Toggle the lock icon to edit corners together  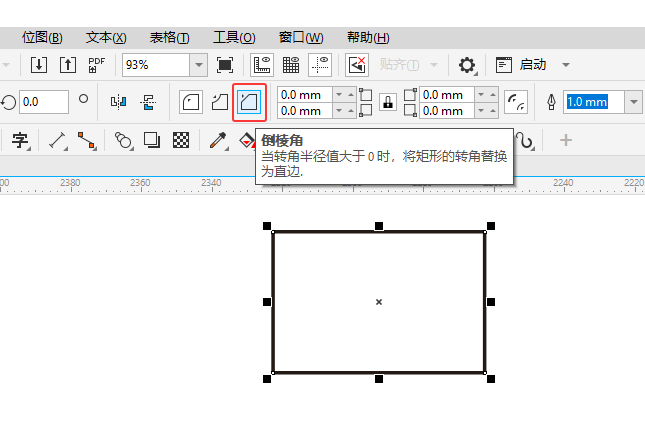(387, 102)
